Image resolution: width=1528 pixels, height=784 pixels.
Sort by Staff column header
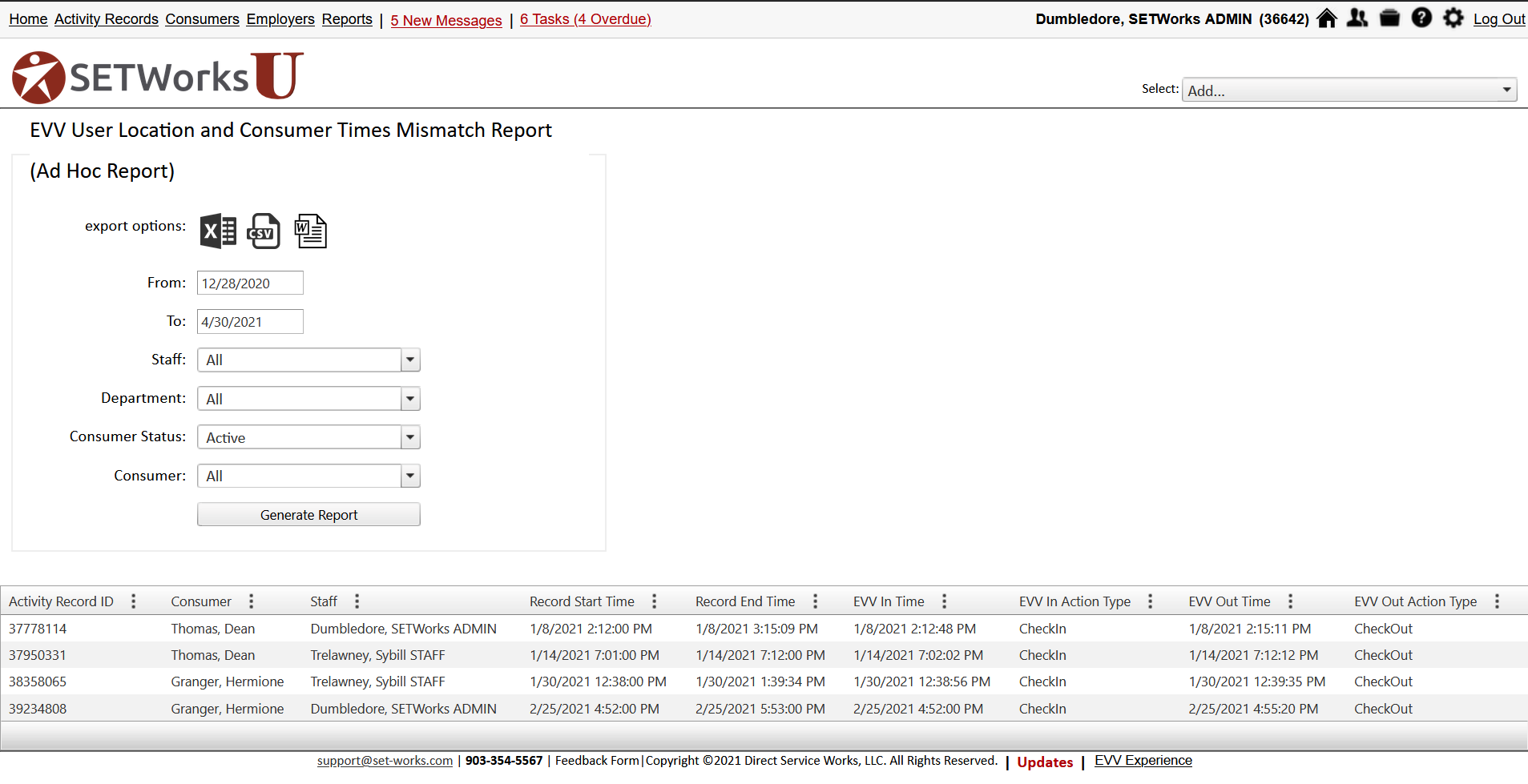click(324, 601)
